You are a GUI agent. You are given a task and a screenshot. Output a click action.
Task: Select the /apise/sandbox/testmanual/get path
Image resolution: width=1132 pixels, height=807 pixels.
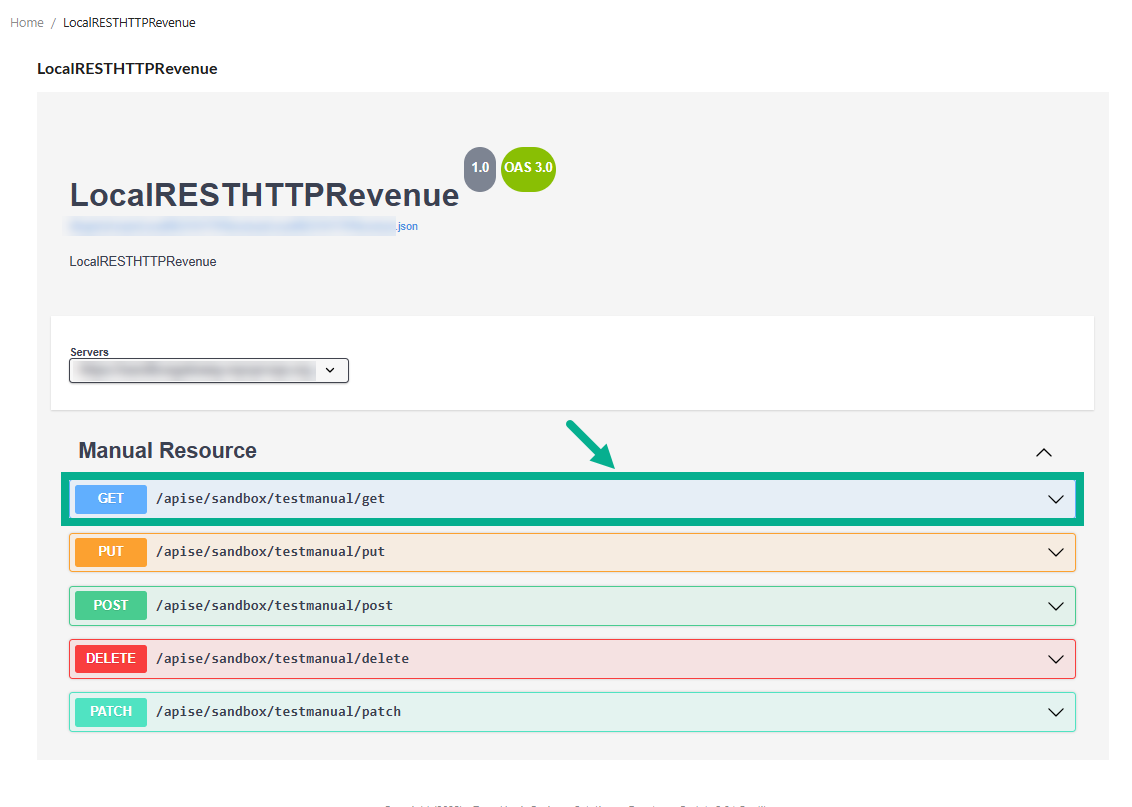(270, 498)
